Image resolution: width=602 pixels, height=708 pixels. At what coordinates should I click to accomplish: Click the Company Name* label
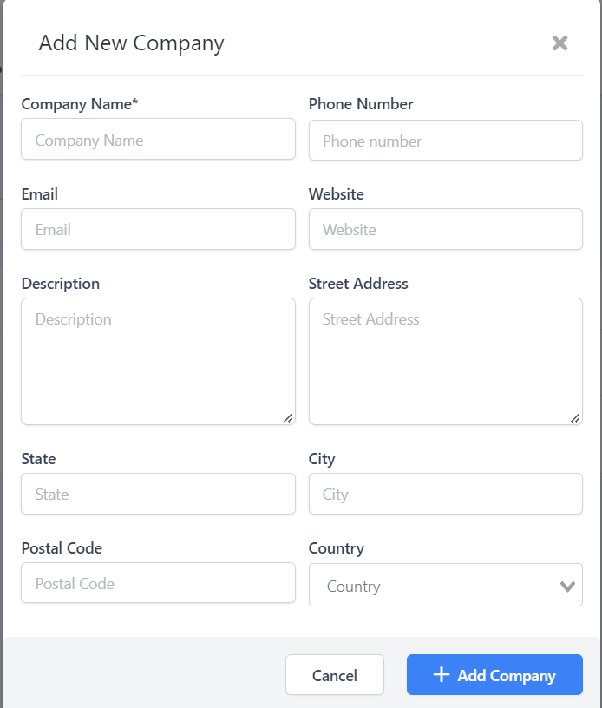coord(79,104)
